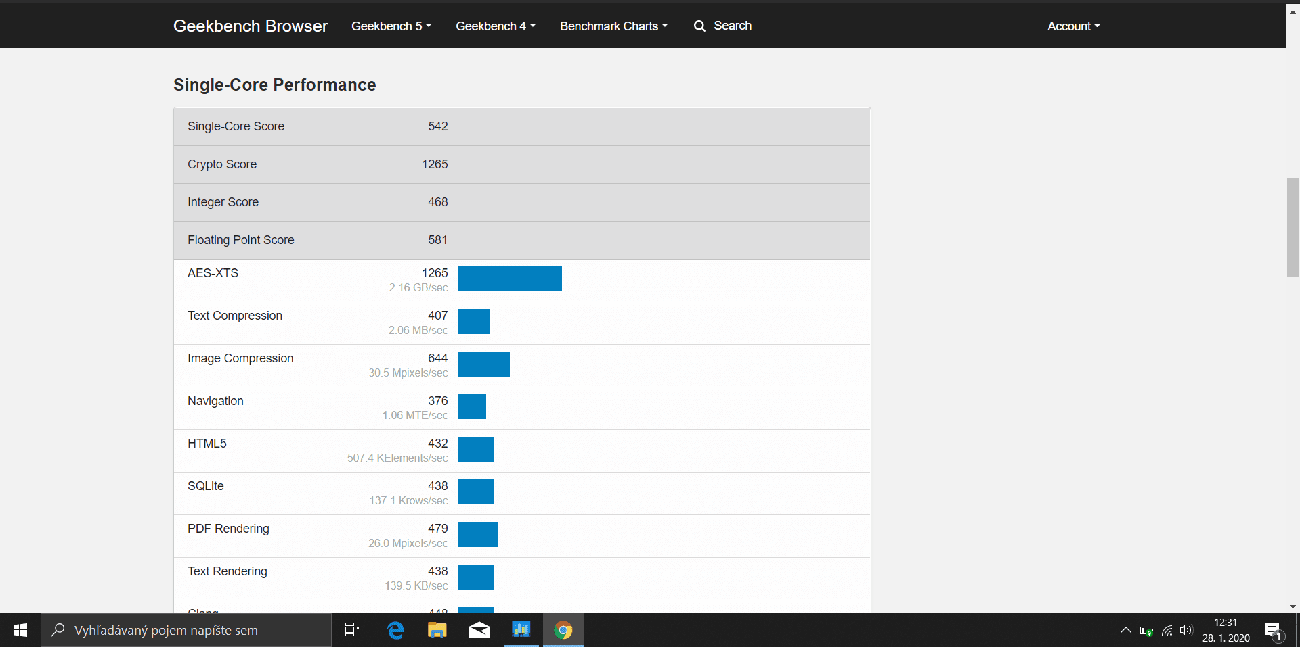Open the Benchmark Charts dropdown

[x=614, y=26]
